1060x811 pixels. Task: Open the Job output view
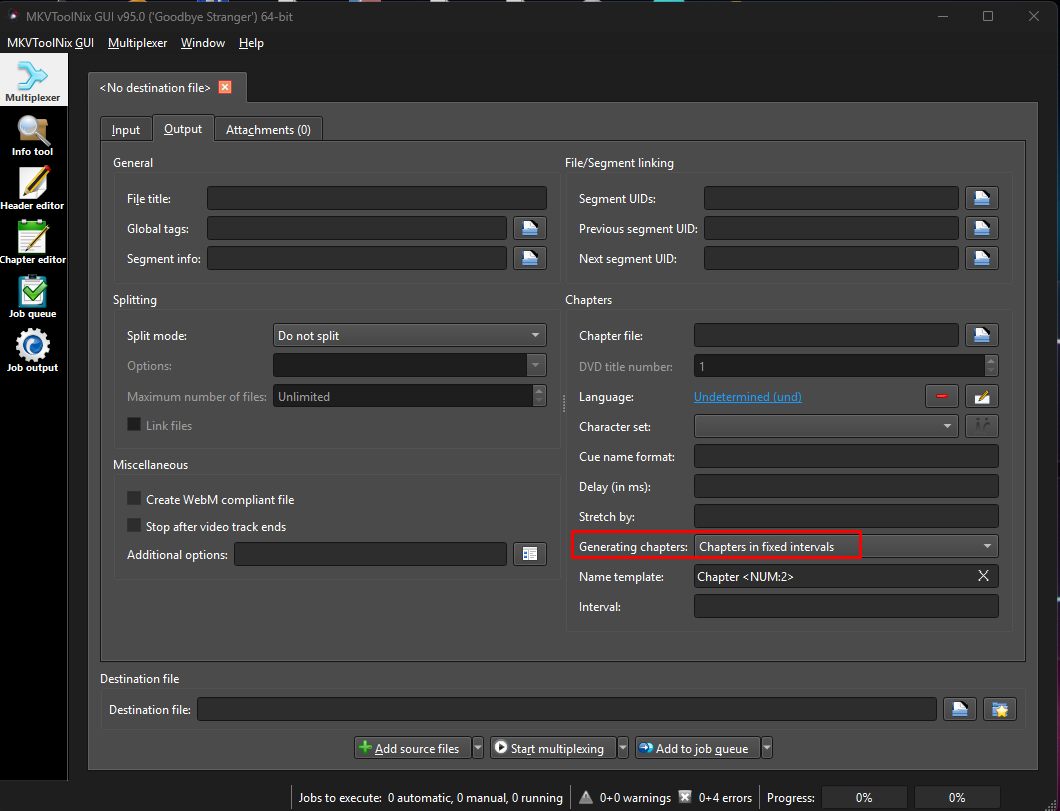[32, 351]
